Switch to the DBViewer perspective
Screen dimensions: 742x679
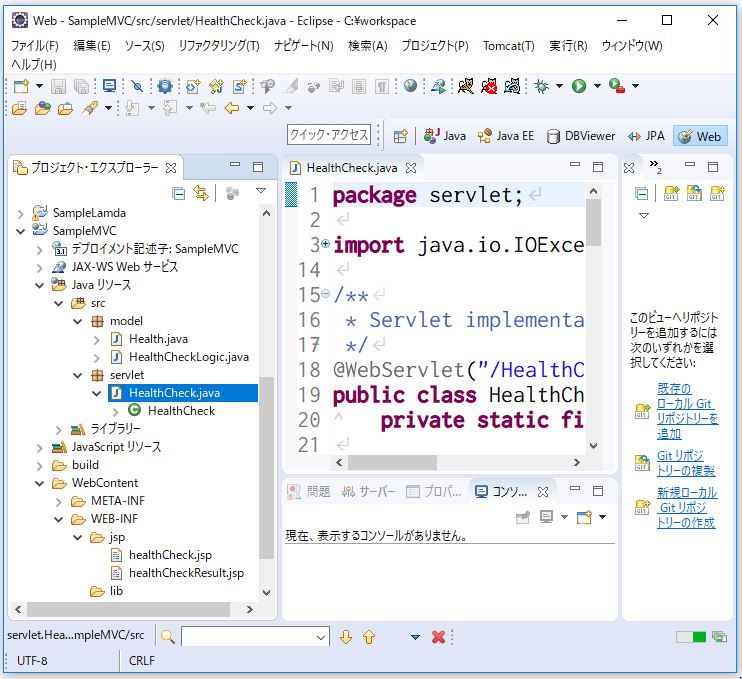pos(581,136)
